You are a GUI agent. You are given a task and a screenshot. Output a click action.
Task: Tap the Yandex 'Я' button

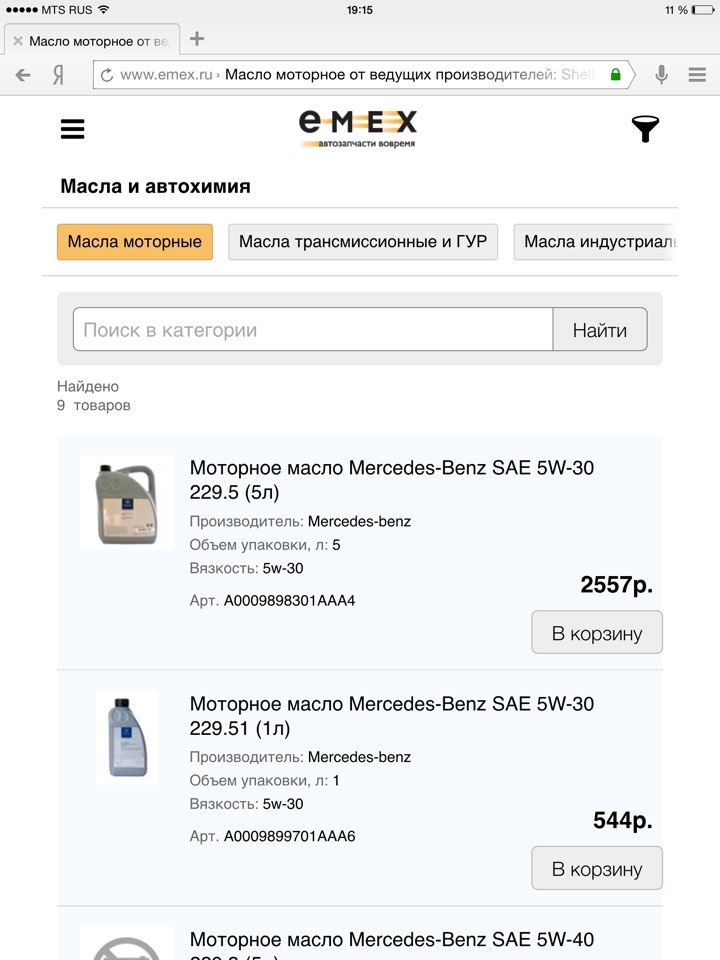(59, 75)
